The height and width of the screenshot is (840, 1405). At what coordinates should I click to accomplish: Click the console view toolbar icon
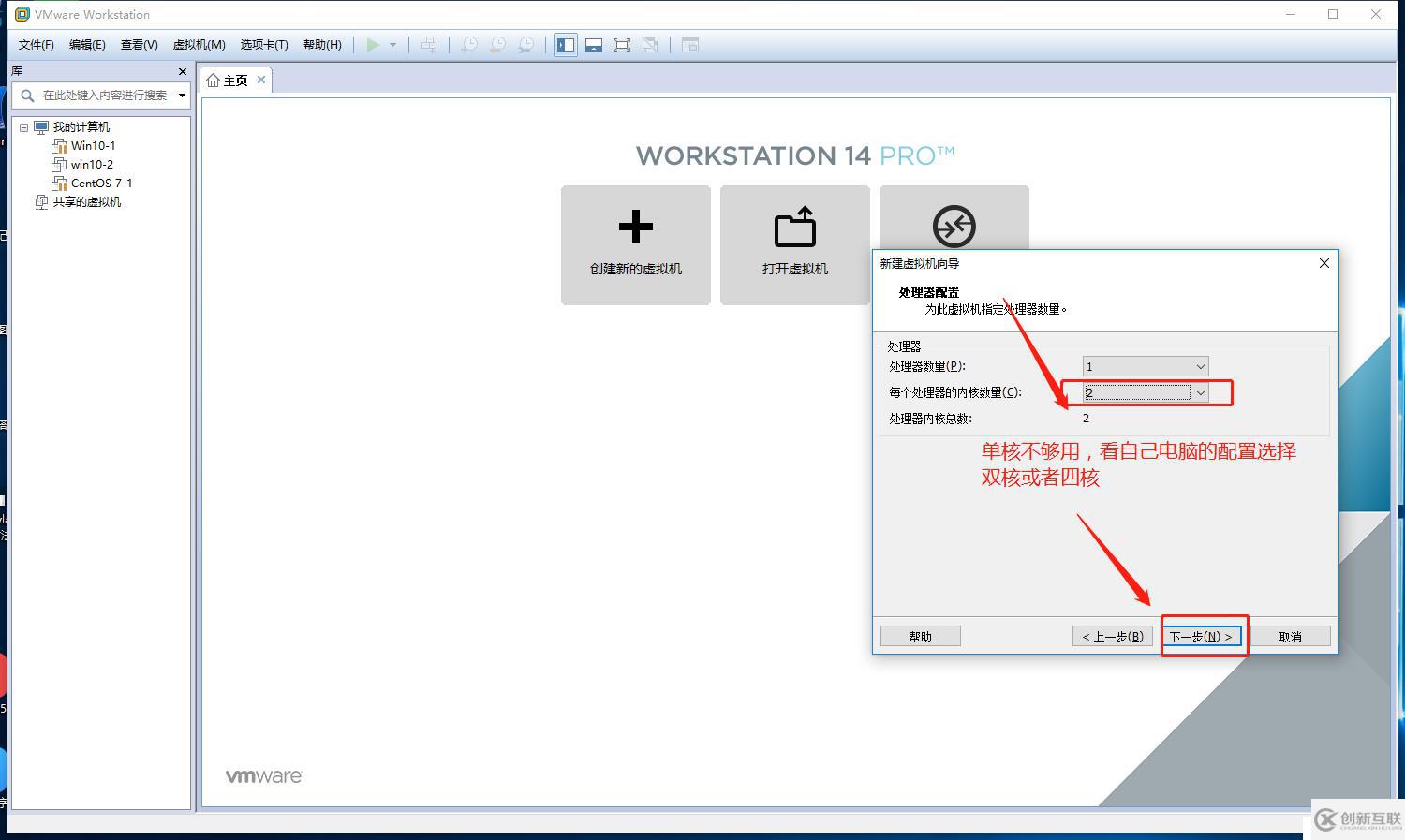pyautogui.click(x=690, y=45)
